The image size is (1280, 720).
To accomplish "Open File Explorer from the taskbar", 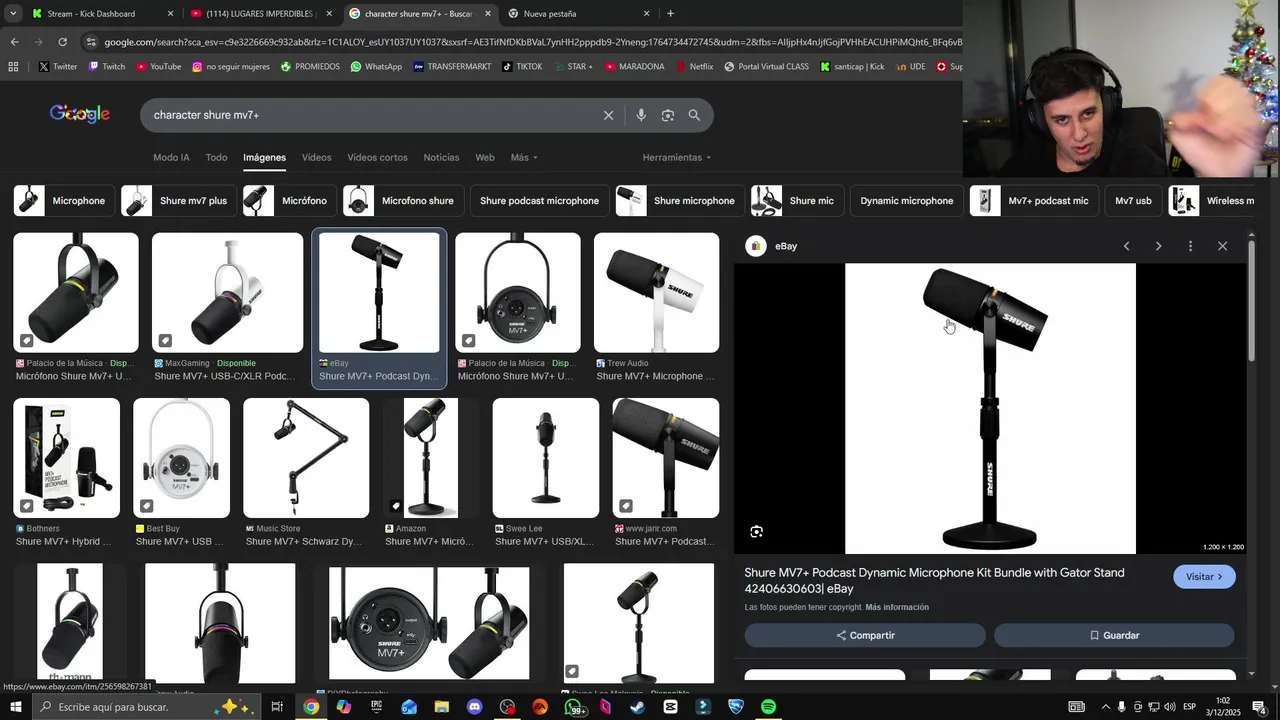I will click(x=441, y=707).
